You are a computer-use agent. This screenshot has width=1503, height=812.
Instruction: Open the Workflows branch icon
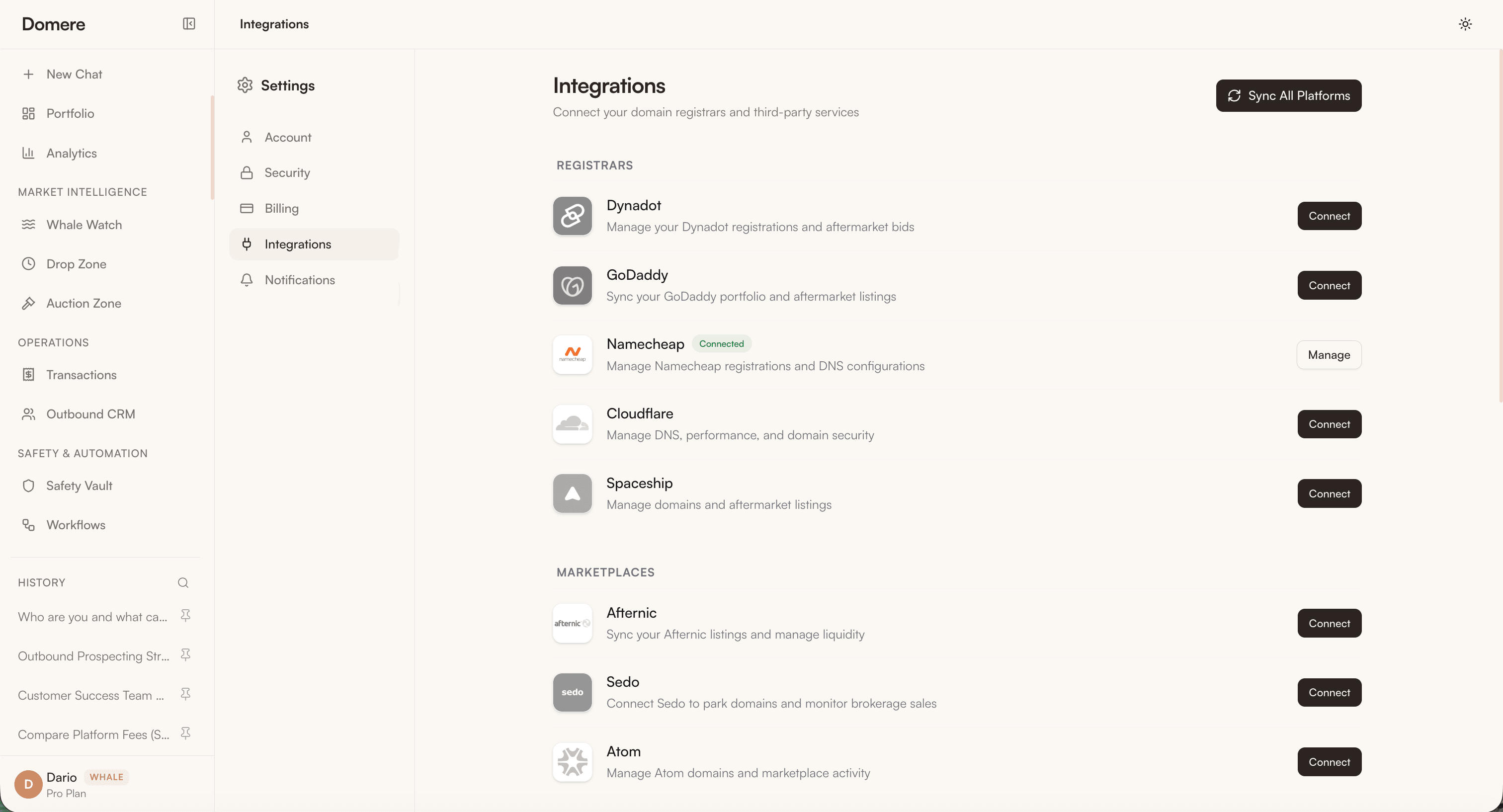(29, 524)
